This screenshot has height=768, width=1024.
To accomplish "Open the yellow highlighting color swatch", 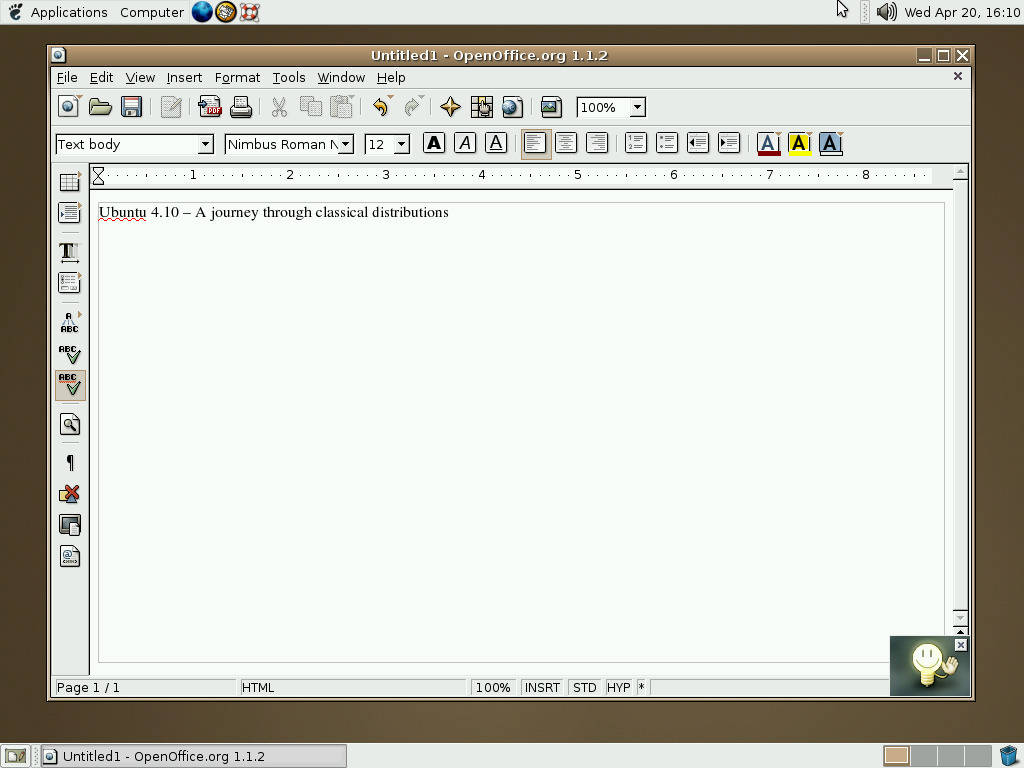I will [x=799, y=143].
